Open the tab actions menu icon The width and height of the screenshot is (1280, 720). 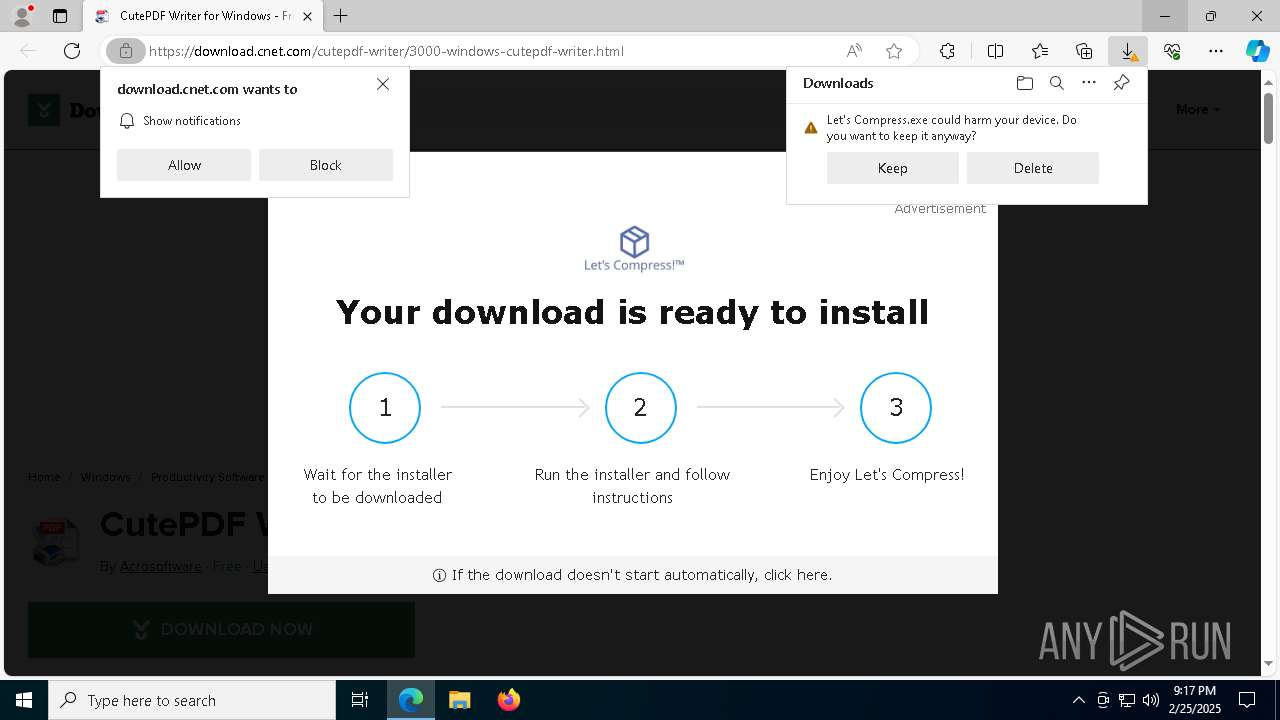point(60,16)
